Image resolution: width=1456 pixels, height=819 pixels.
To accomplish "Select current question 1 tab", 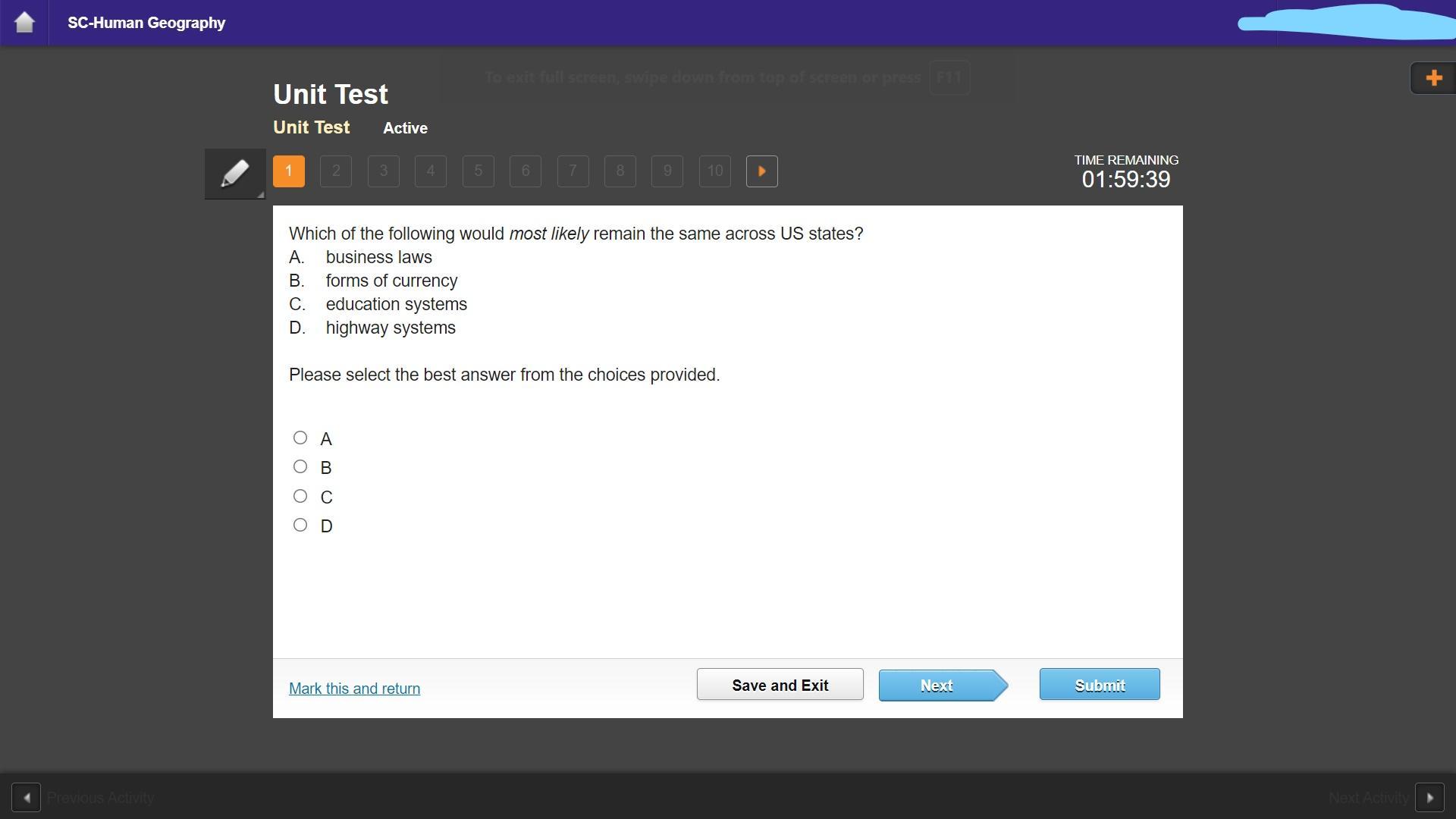I will (289, 171).
